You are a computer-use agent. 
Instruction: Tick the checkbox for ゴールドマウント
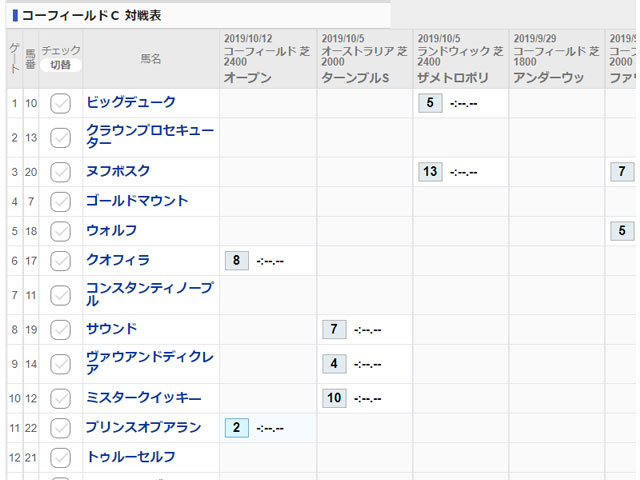tap(60, 202)
